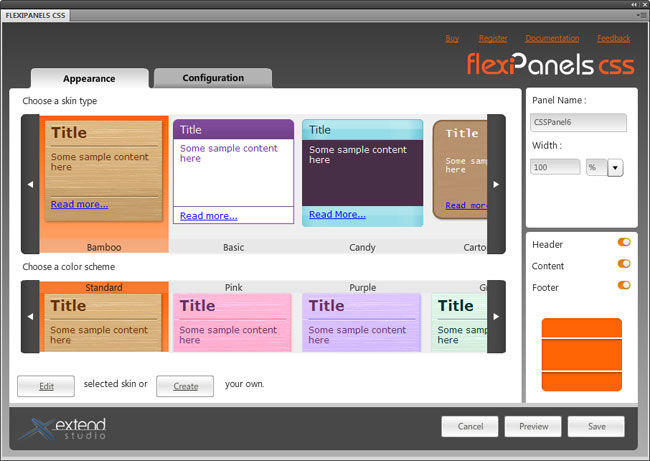The height and width of the screenshot is (461, 650).
Task: Click the 'Width :' label
Action: 547,145
